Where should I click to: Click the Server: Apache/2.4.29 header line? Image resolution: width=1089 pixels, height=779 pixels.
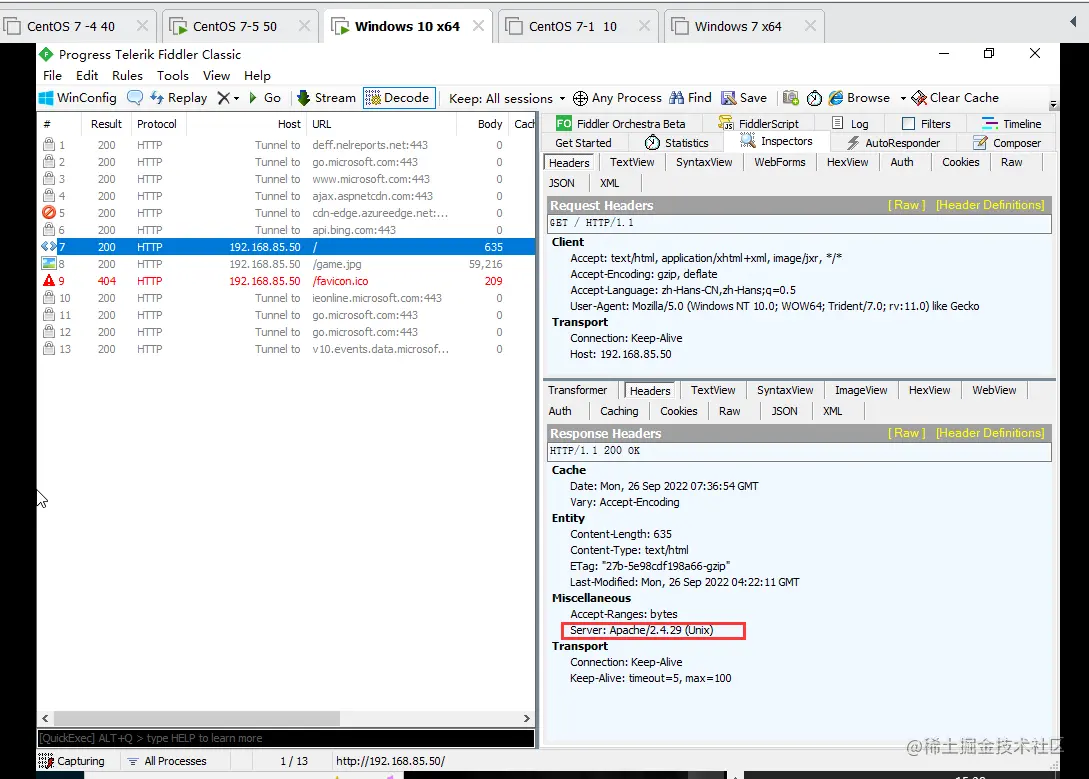(x=641, y=630)
